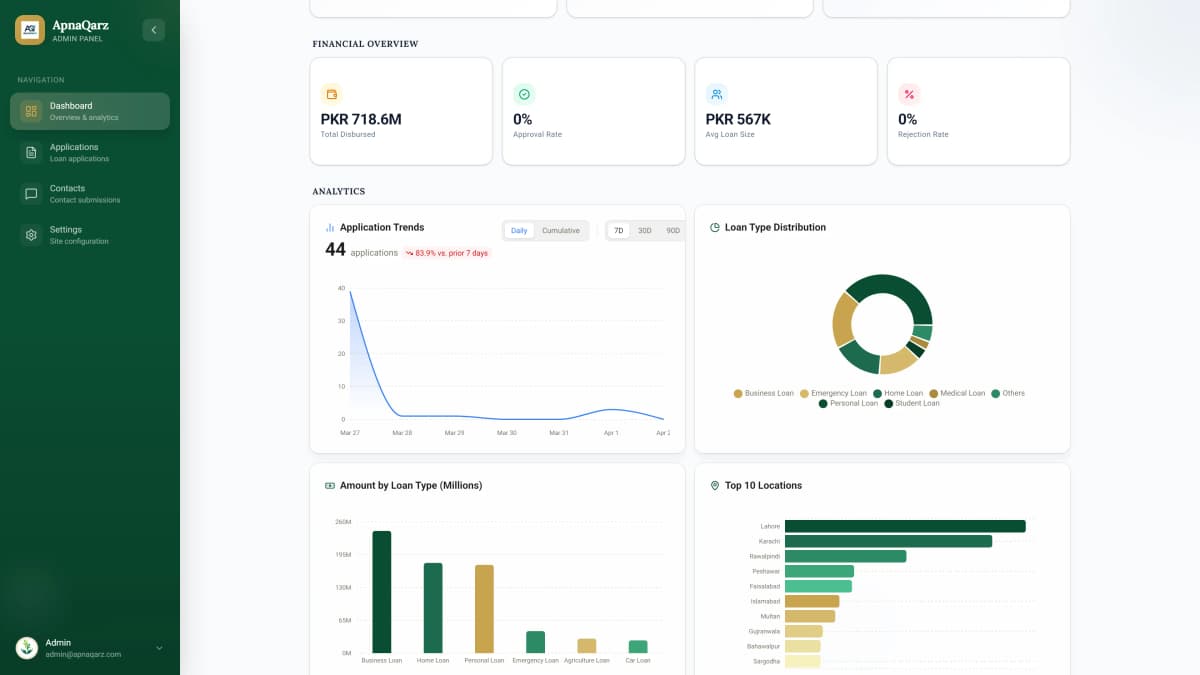Image resolution: width=1200 pixels, height=675 pixels.
Task: Click the Islamabad location bar
Action: pyautogui.click(x=812, y=601)
